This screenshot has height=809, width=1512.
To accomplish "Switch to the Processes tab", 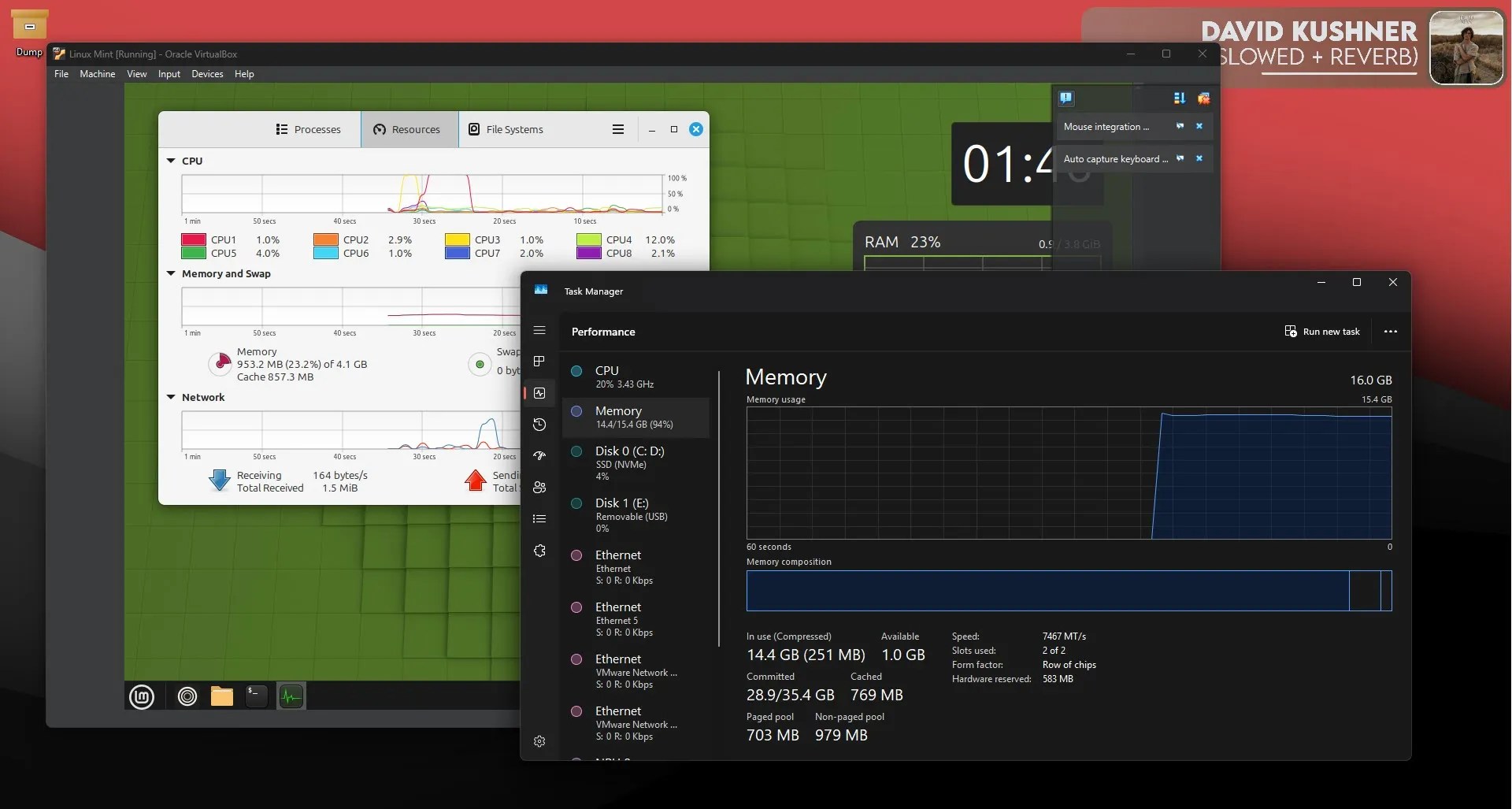I will point(309,129).
